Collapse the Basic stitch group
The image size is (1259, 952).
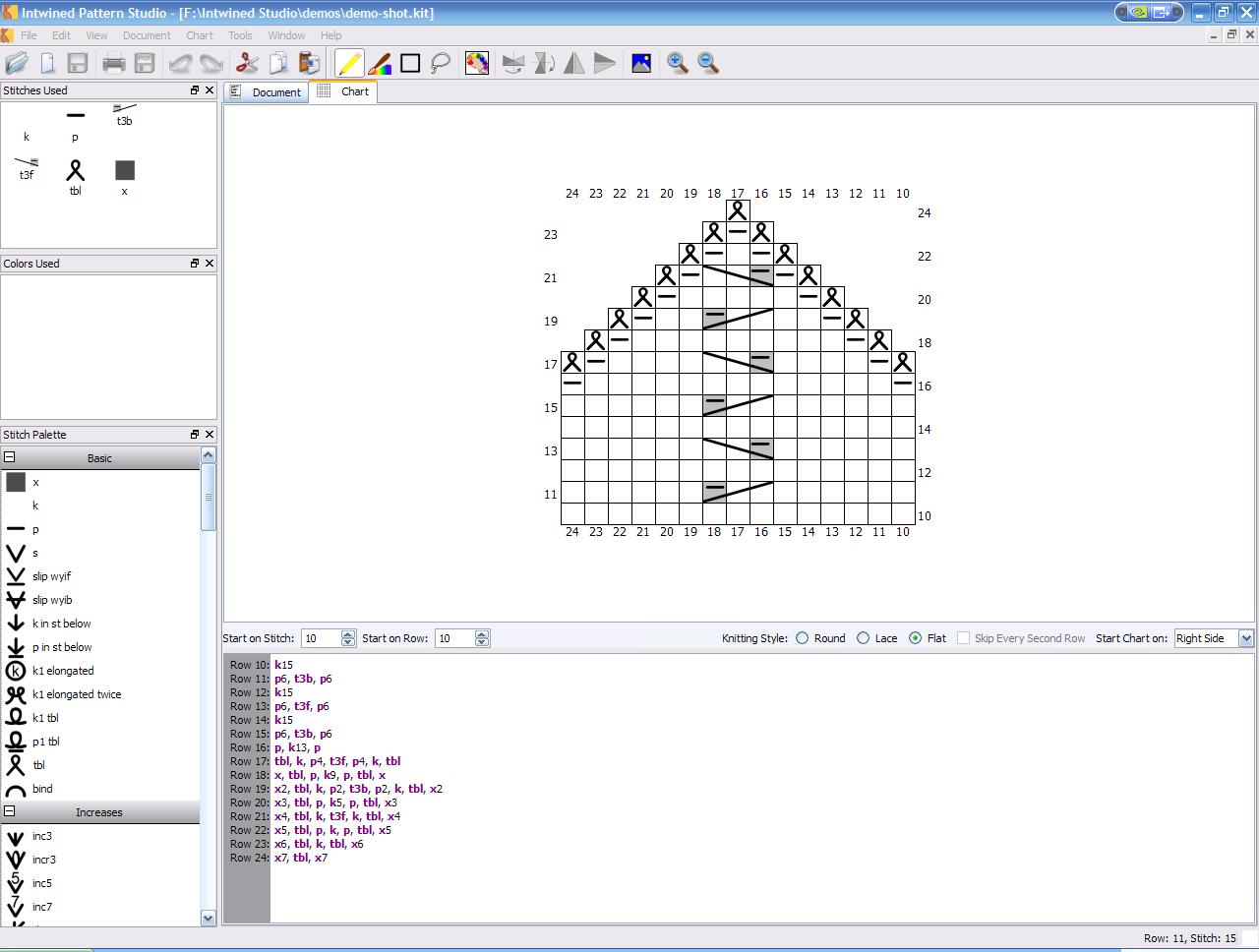10,457
